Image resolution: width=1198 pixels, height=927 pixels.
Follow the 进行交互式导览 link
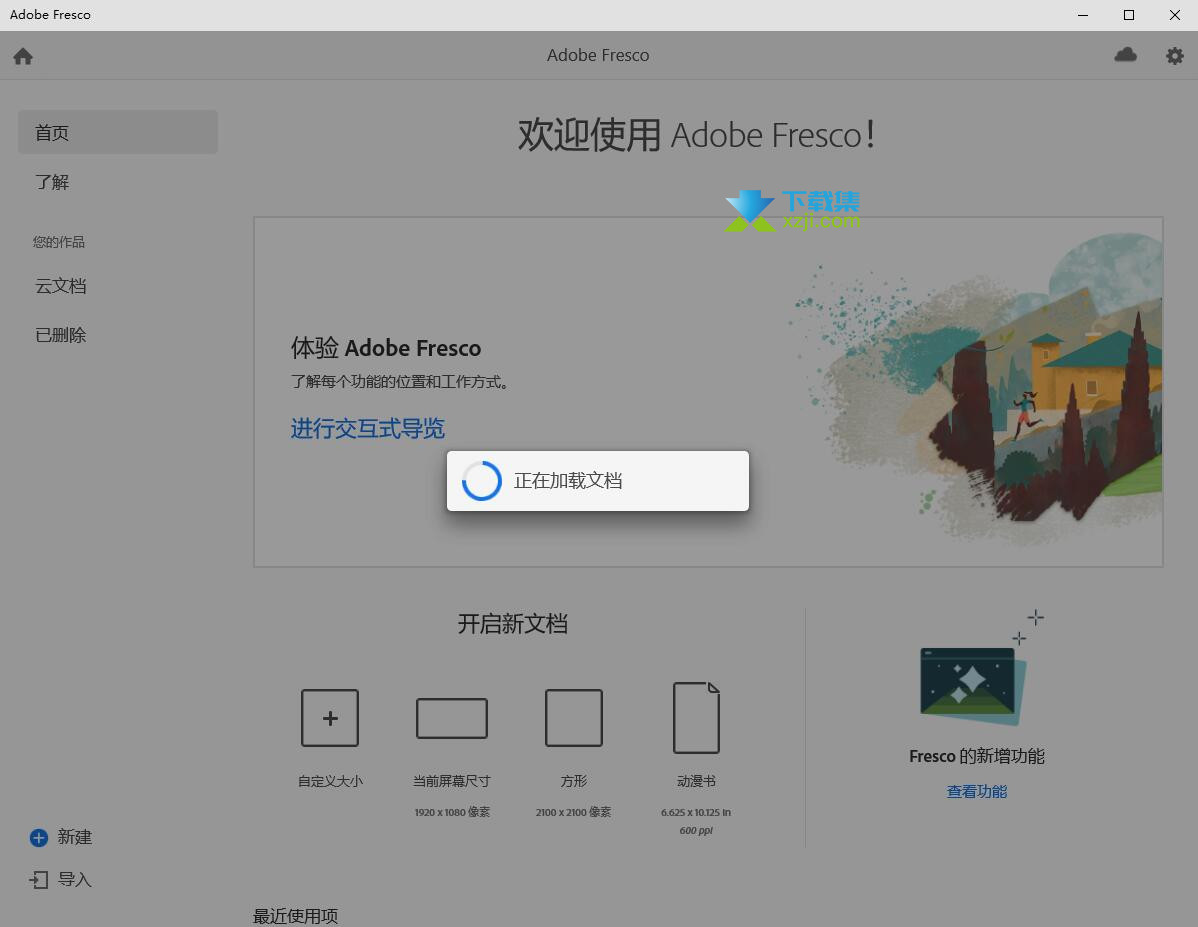pos(367,429)
